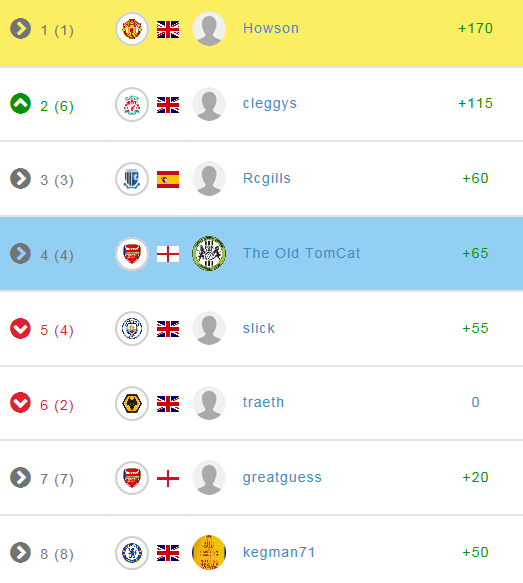Click the +170 score for Howson
Viewport: 523px width, 583px height.
tap(475, 28)
